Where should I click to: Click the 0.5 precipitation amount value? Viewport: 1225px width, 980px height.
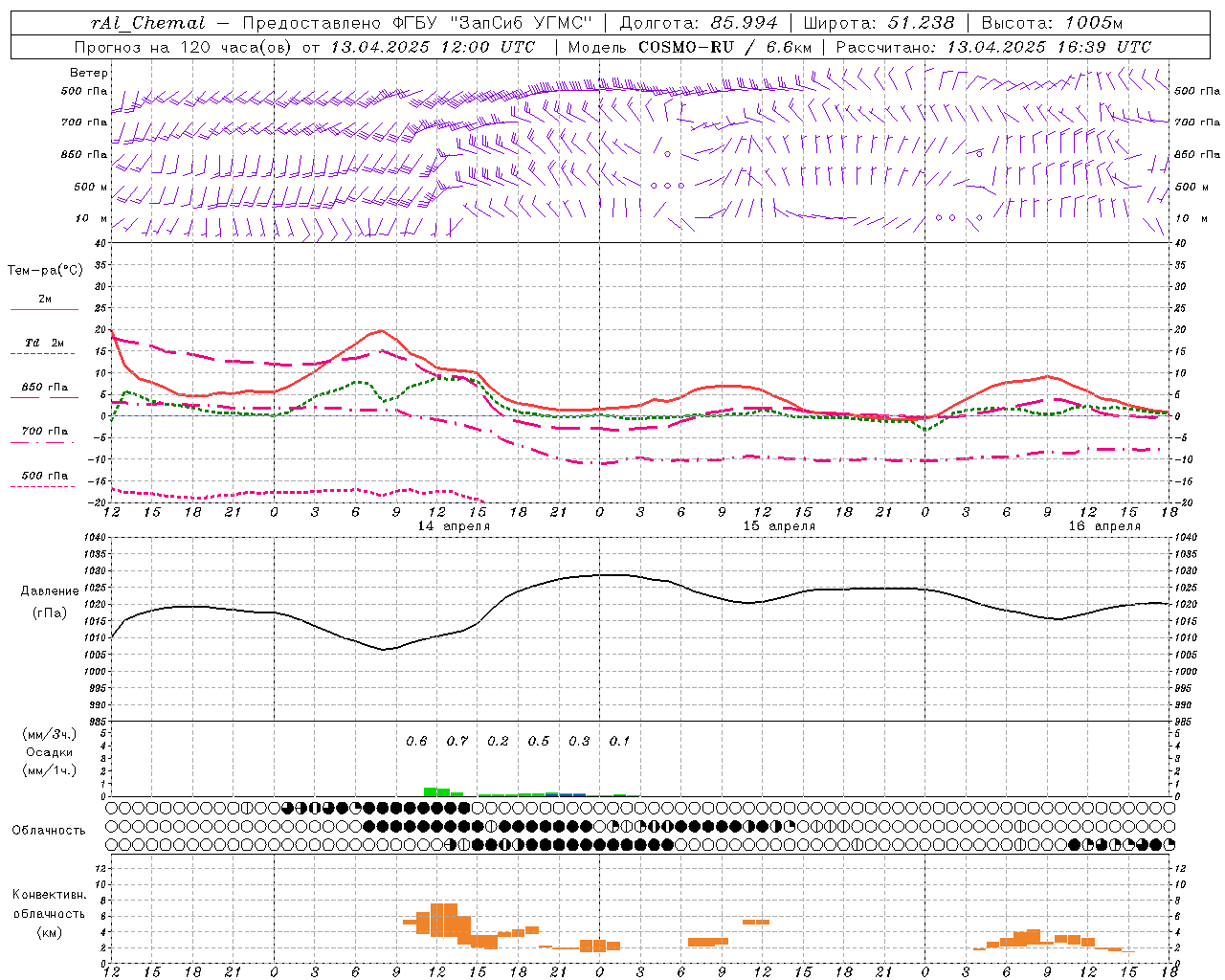pyautogui.click(x=539, y=742)
